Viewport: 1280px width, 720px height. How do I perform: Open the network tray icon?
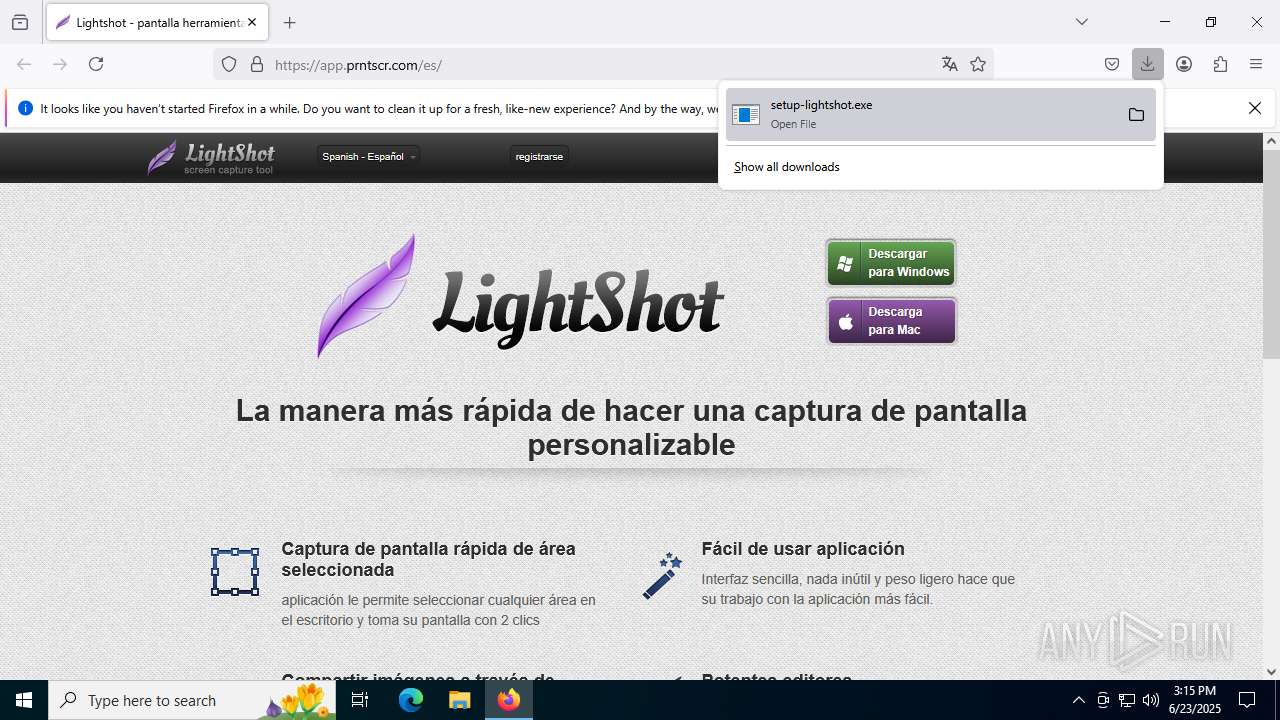pyautogui.click(x=1127, y=700)
